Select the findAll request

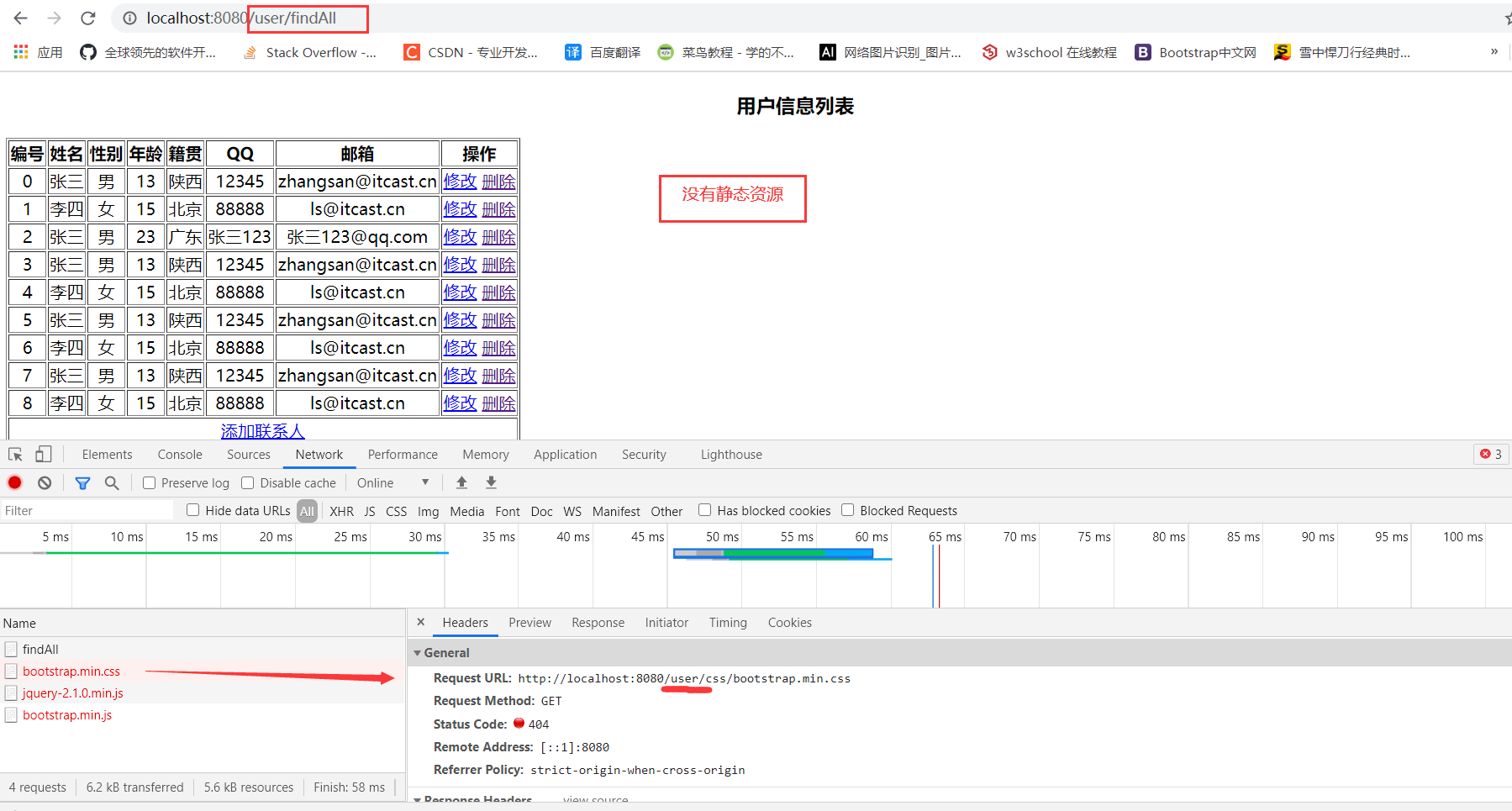pyautogui.click(x=202, y=650)
